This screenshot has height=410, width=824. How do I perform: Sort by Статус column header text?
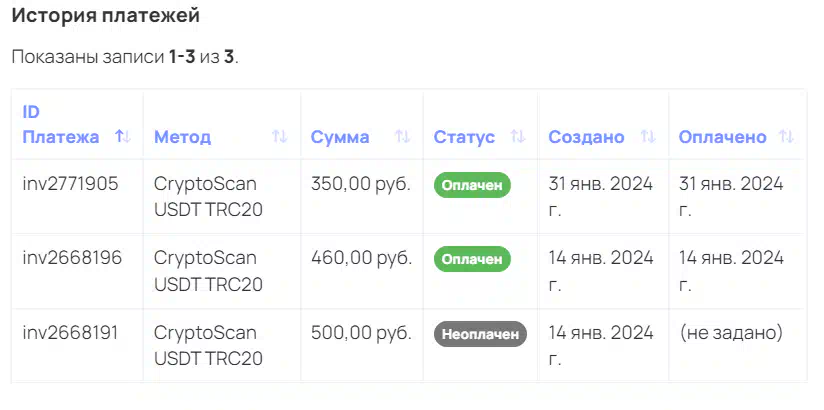[464, 137]
